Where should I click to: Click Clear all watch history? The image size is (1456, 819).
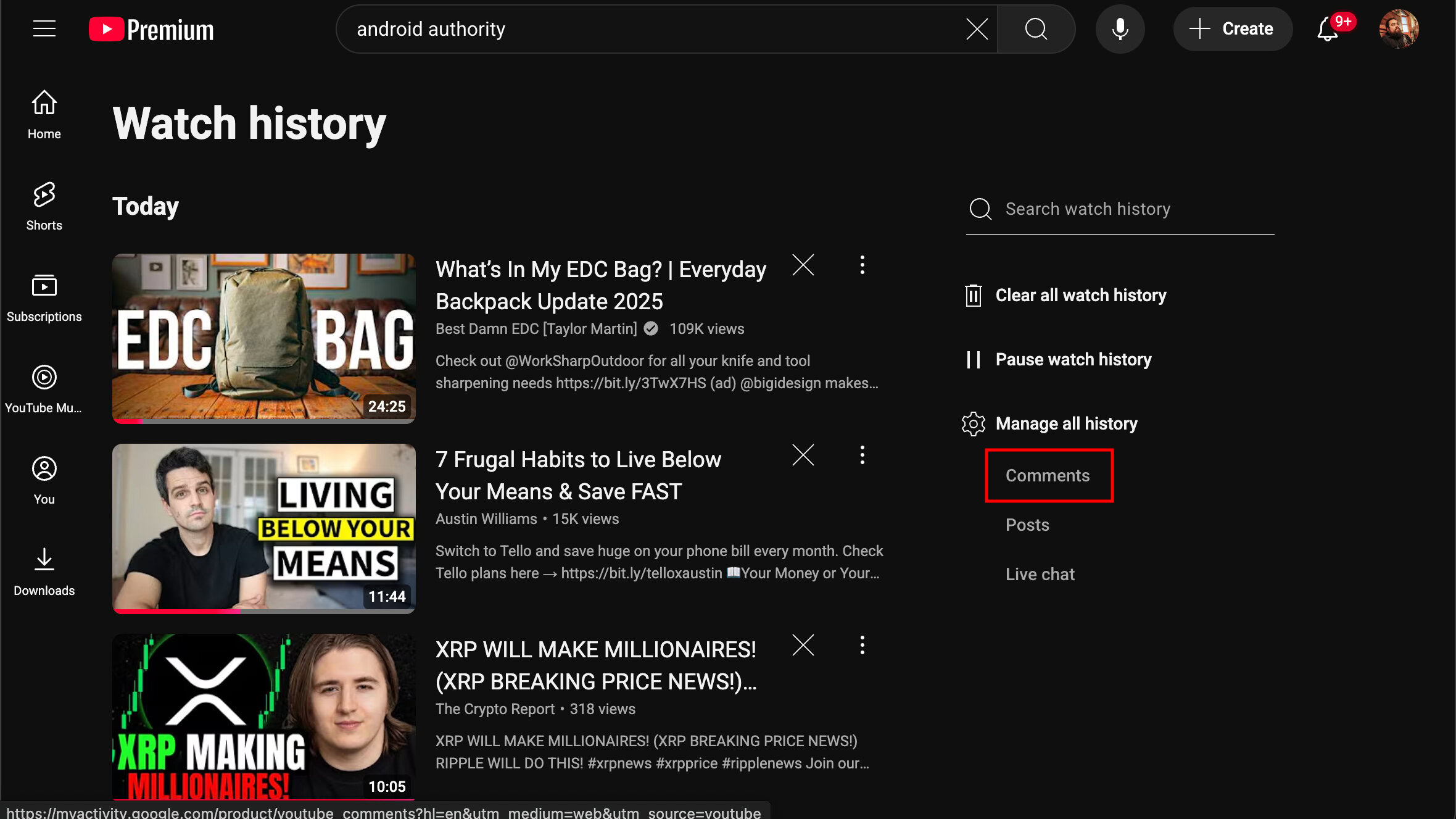click(1080, 295)
